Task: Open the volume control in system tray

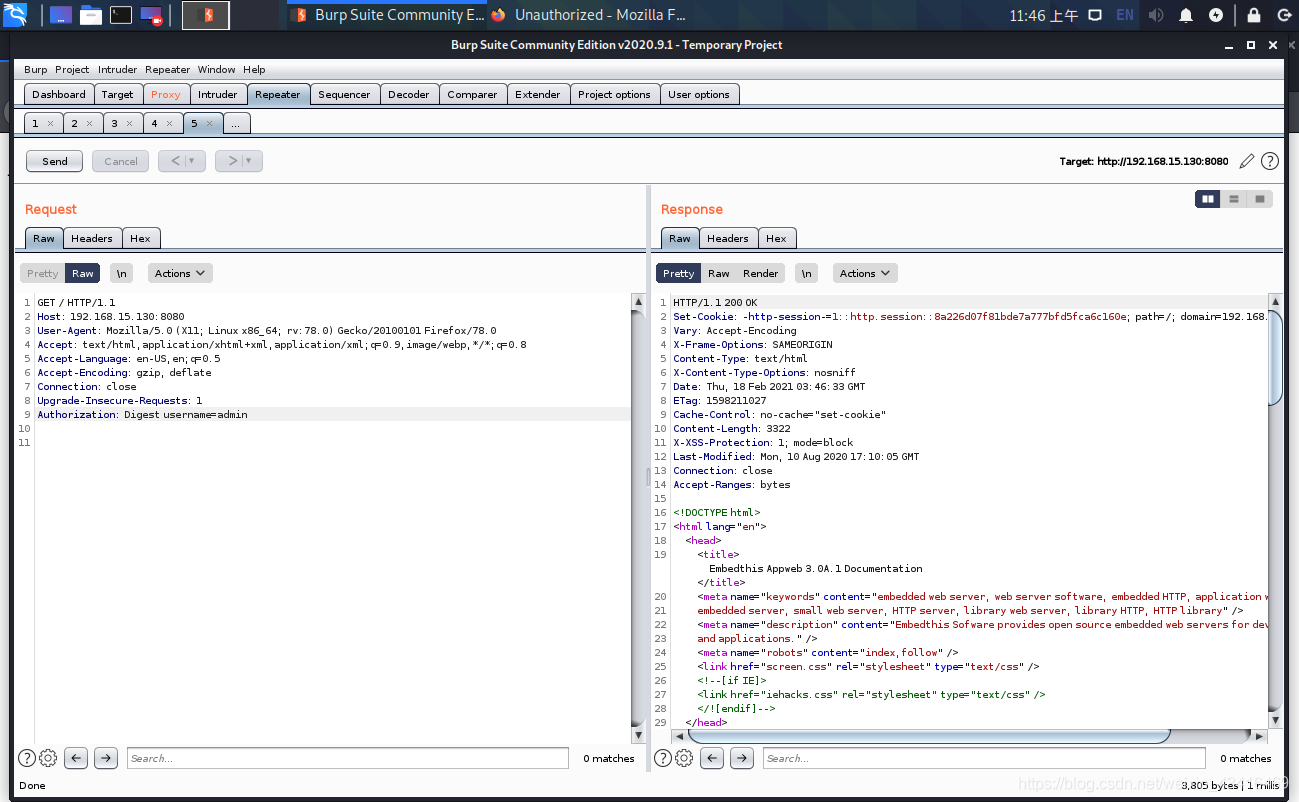Action: coord(1156,15)
